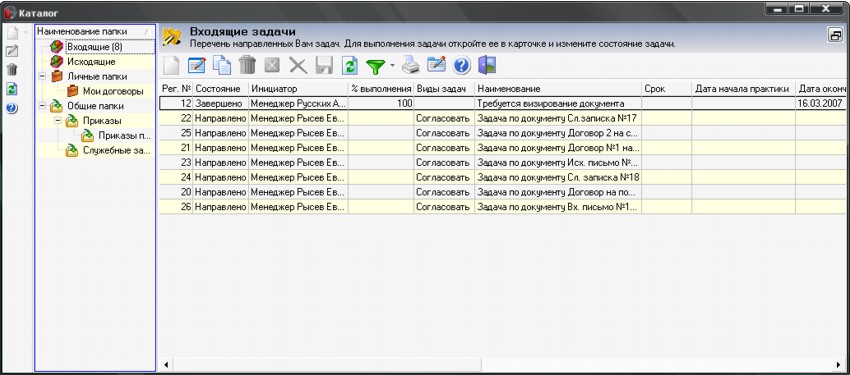Select the Приказы folder
850x375 pixels.
pos(102,121)
